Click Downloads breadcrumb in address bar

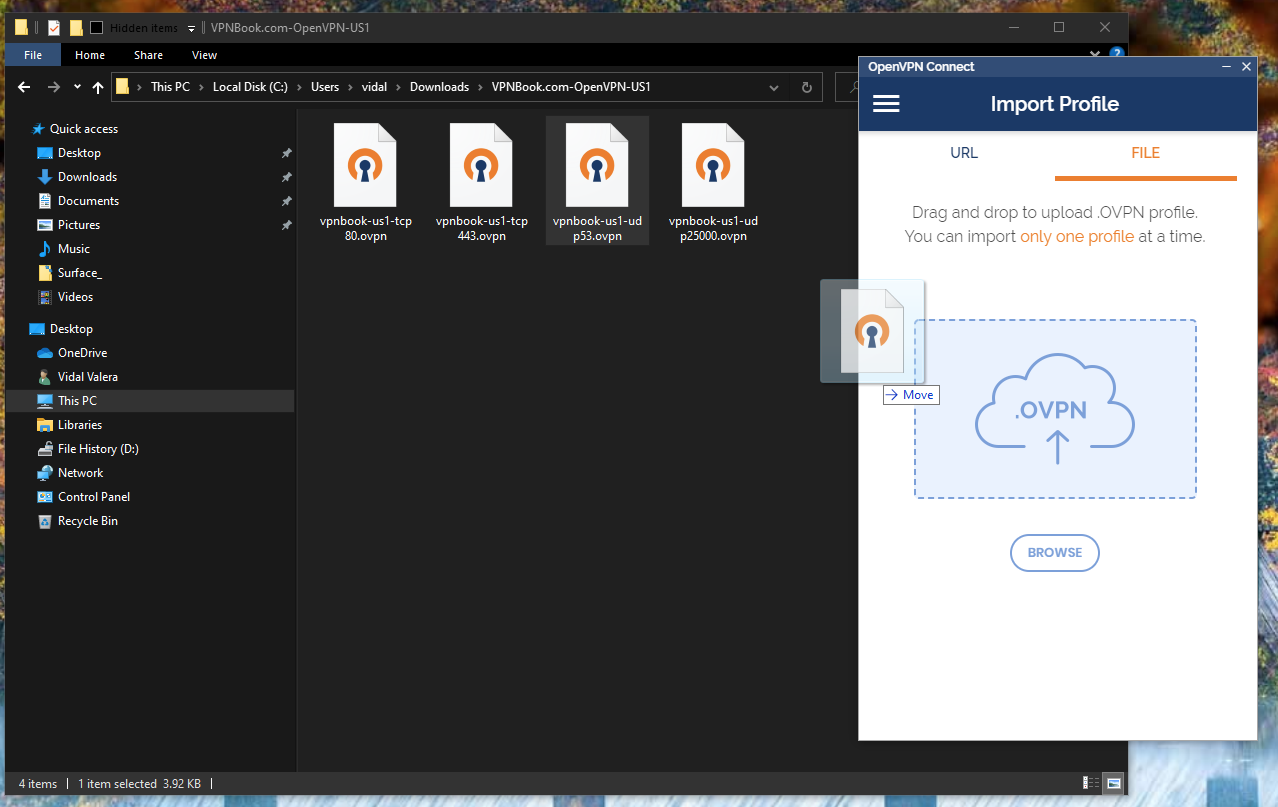439,87
